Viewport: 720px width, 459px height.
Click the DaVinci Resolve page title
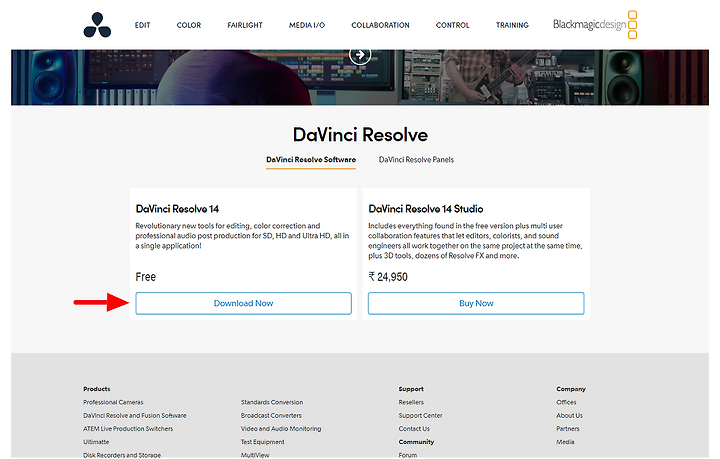point(360,135)
